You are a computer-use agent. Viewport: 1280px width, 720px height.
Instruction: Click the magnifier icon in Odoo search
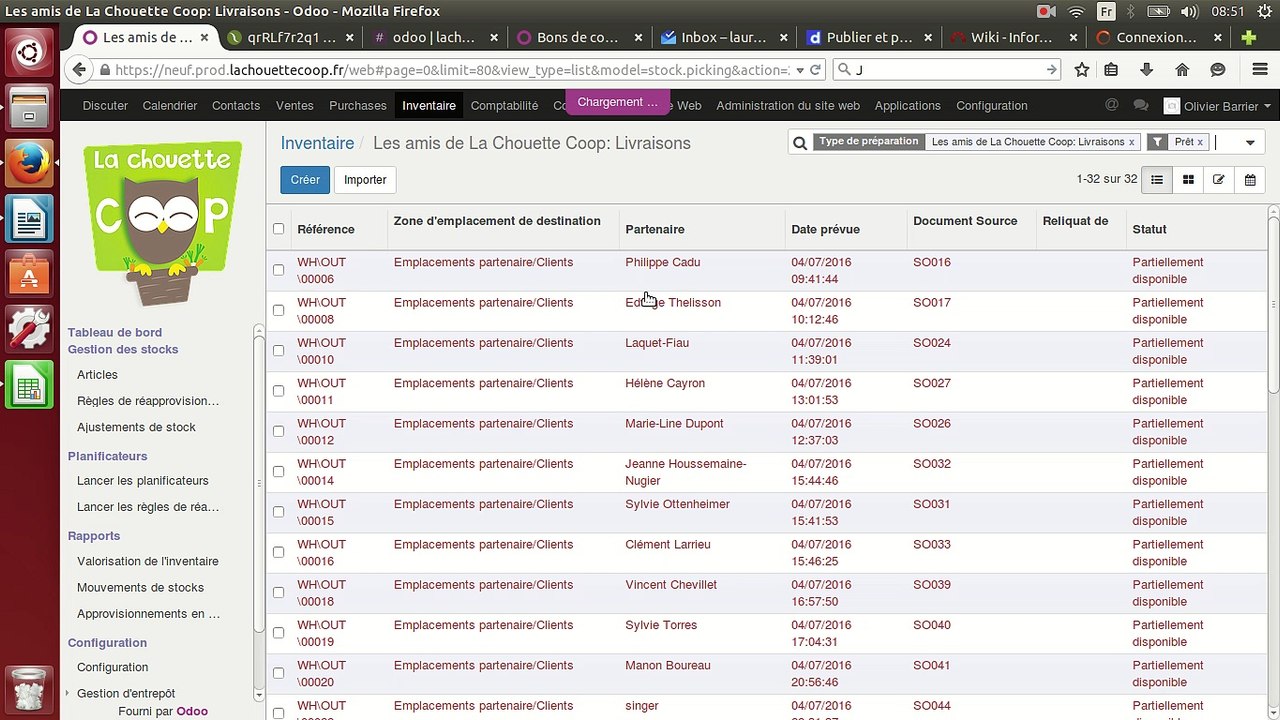pos(800,143)
